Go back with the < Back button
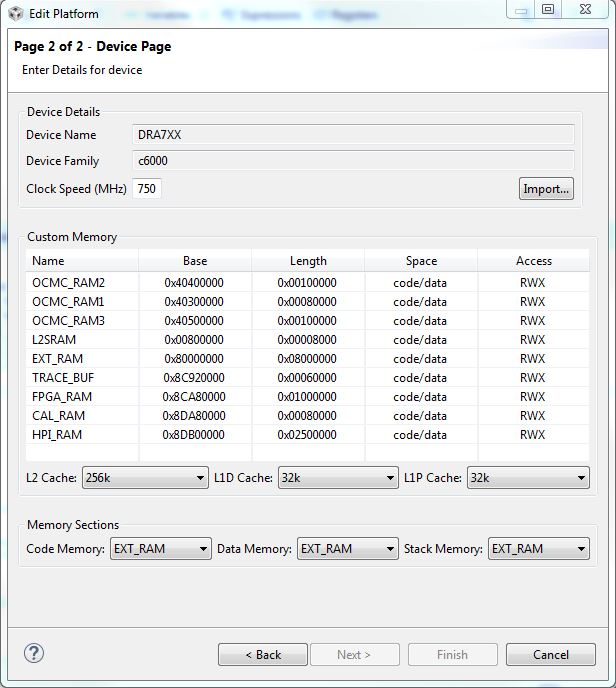The image size is (616, 688). [263, 655]
